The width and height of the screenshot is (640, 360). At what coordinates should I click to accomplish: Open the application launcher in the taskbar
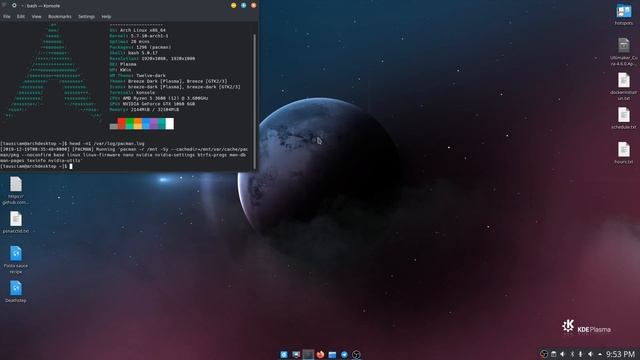[284, 355]
